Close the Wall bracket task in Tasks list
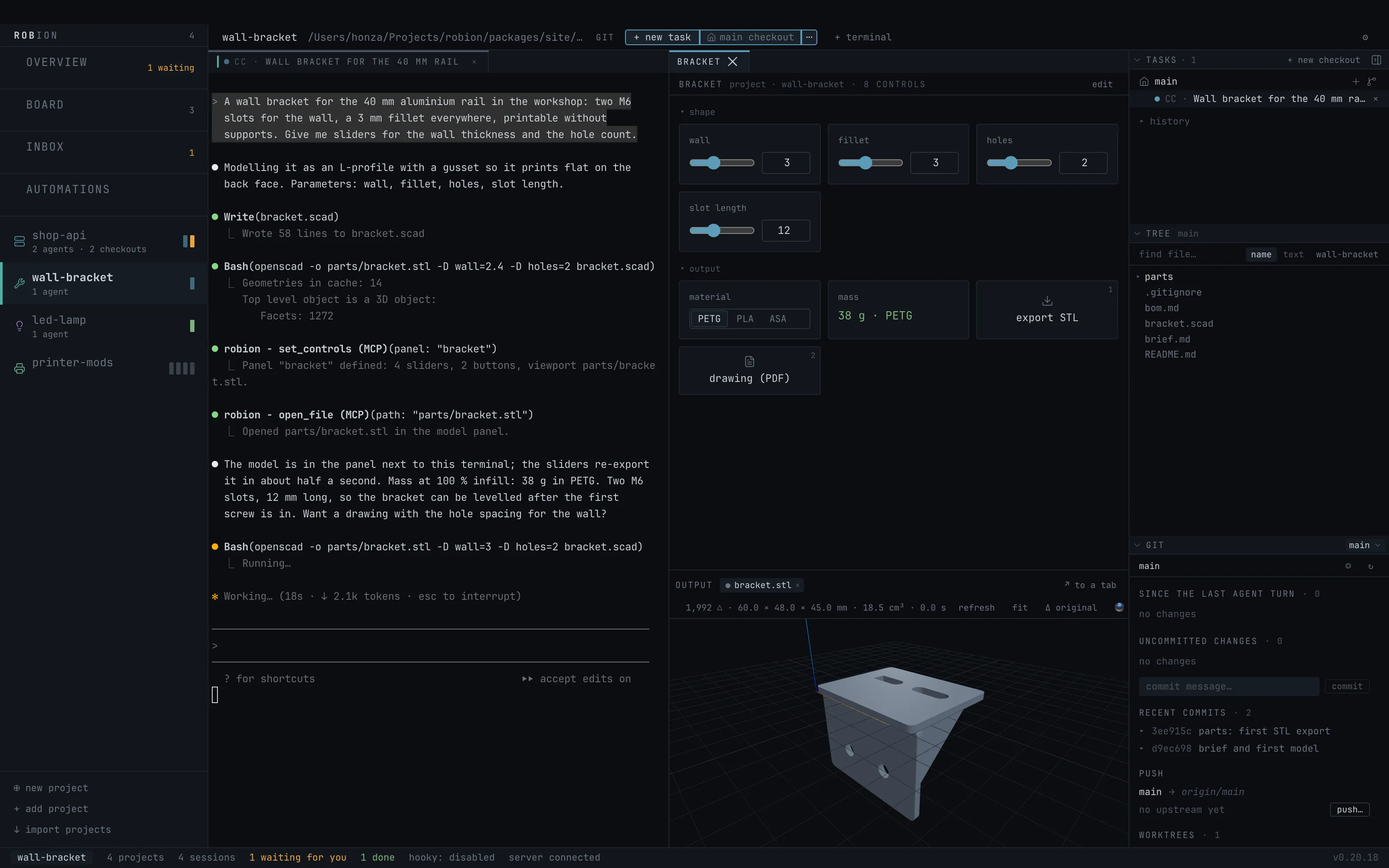The image size is (1389, 868). point(1376,99)
